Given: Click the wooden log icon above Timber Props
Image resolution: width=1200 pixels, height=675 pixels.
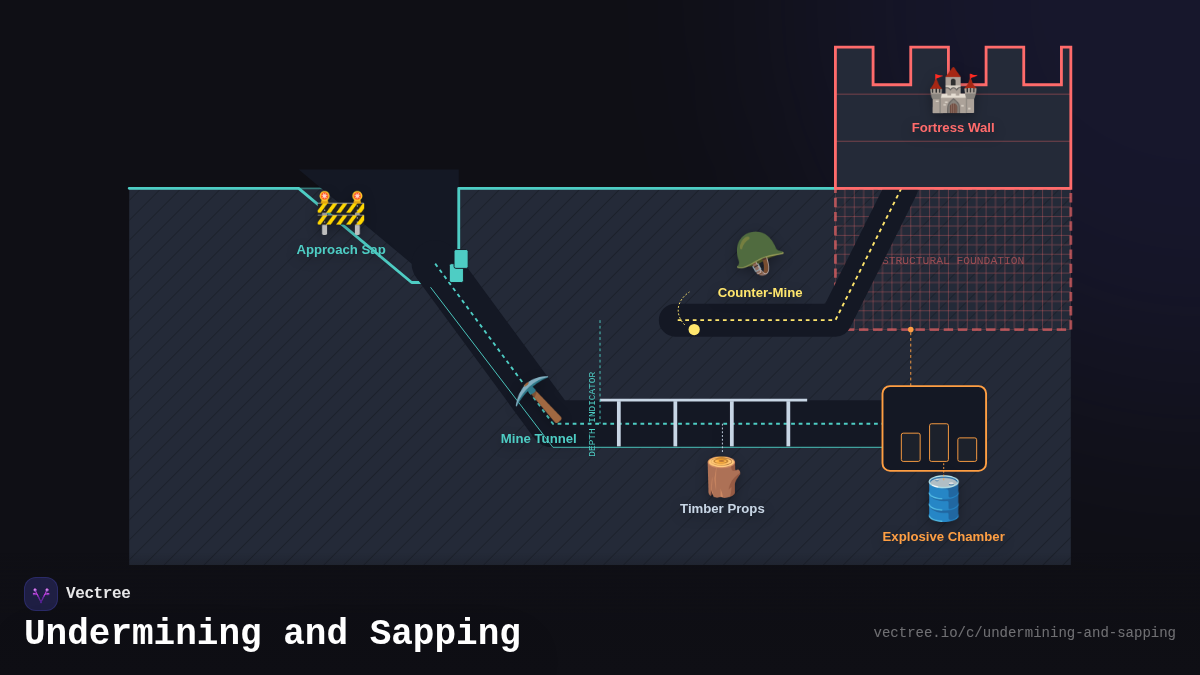Looking at the screenshot, I should click(x=722, y=479).
